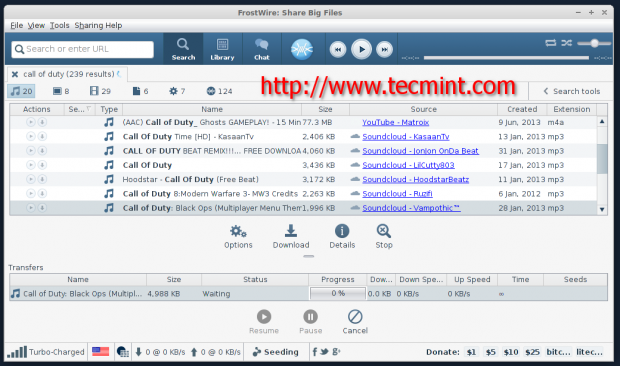The image size is (620, 366).
Task: Open search Options gears icon
Action: 238,231
